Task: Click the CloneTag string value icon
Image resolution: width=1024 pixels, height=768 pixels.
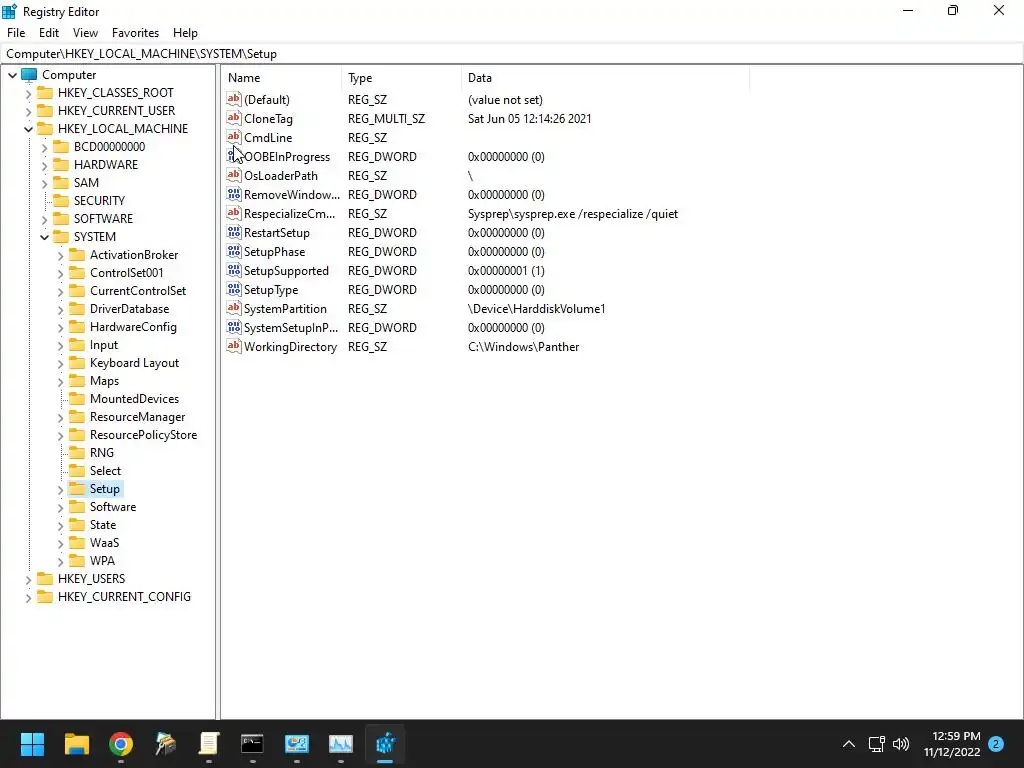Action: click(234, 118)
